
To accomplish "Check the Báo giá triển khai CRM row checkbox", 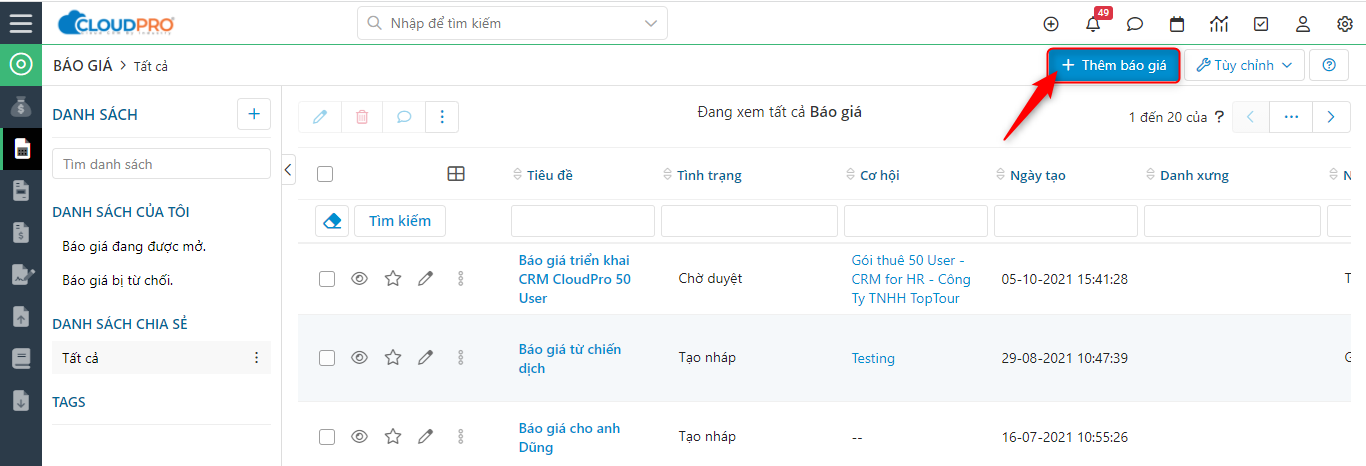I will click(327, 279).
